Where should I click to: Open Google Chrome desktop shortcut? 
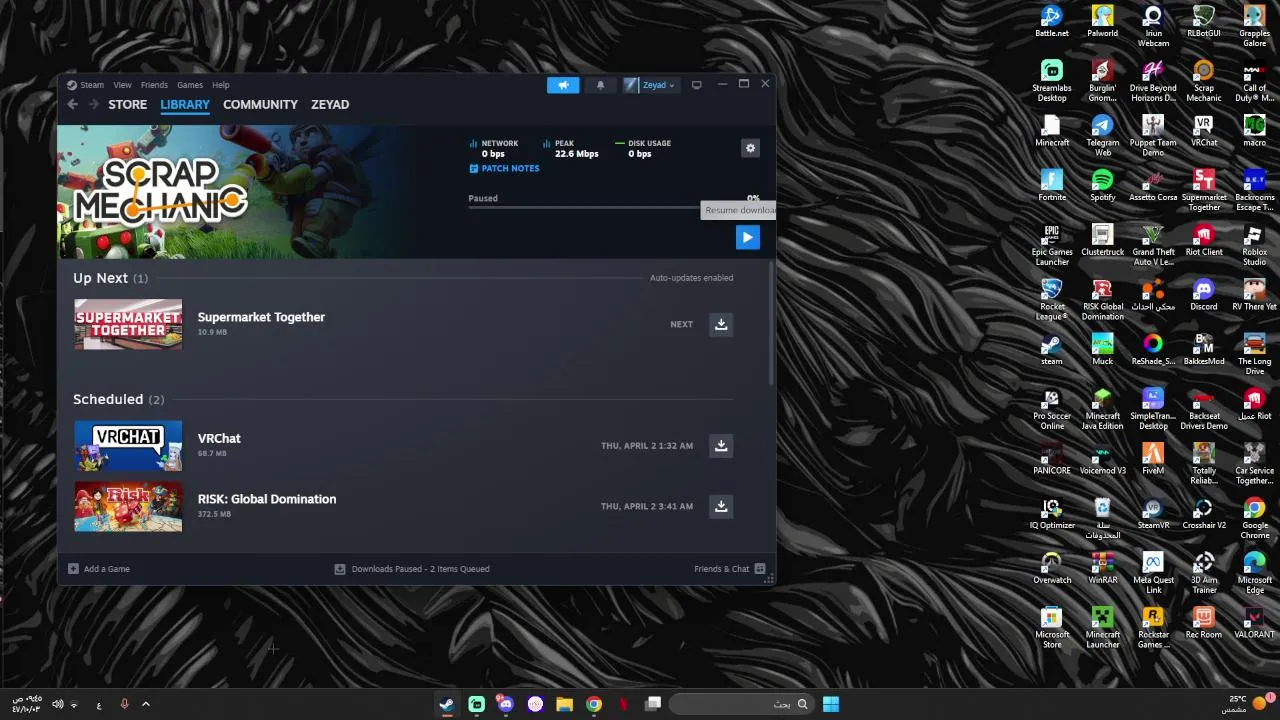tap(1254, 518)
